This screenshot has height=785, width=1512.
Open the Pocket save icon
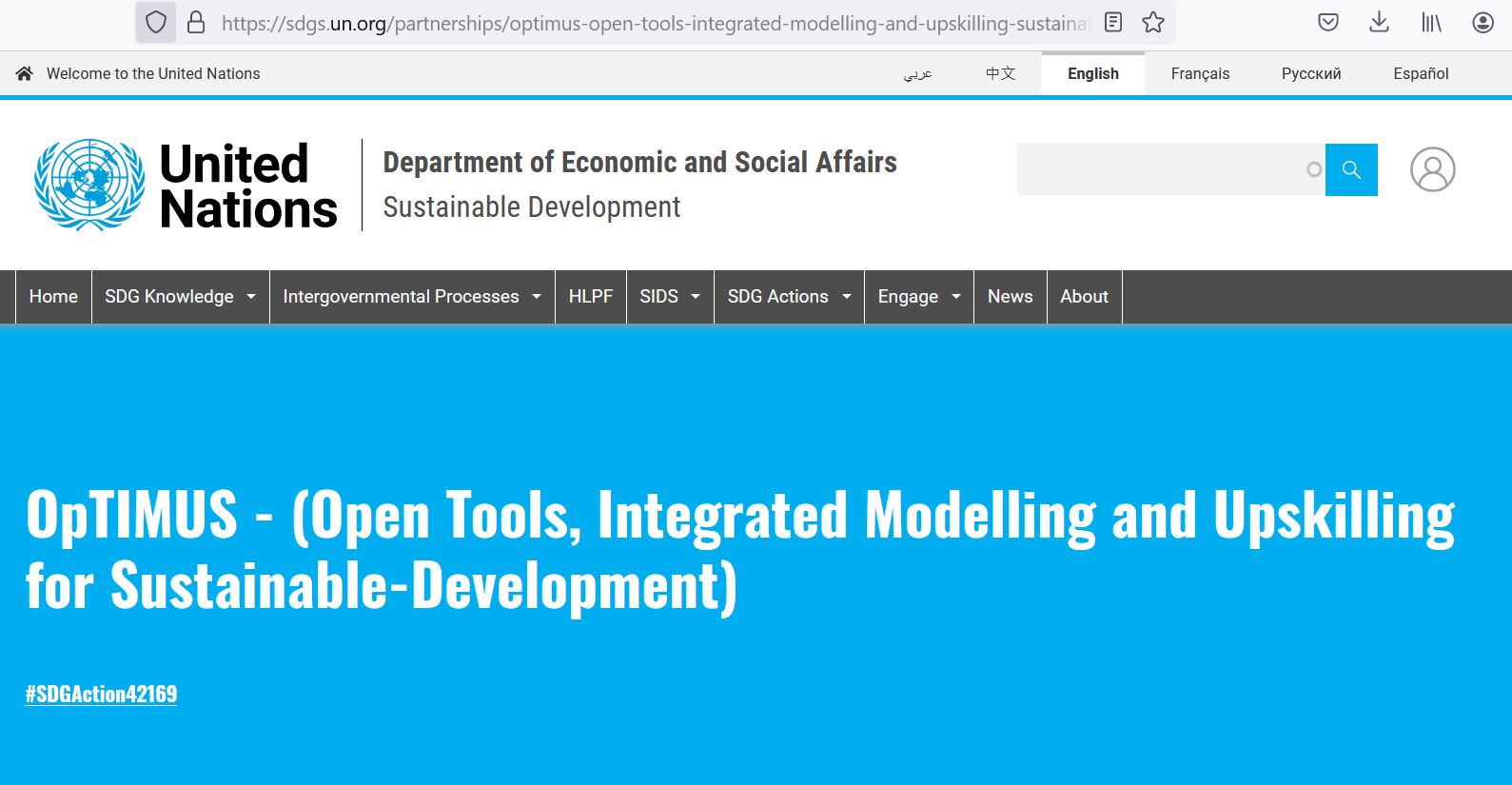(1328, 23)
